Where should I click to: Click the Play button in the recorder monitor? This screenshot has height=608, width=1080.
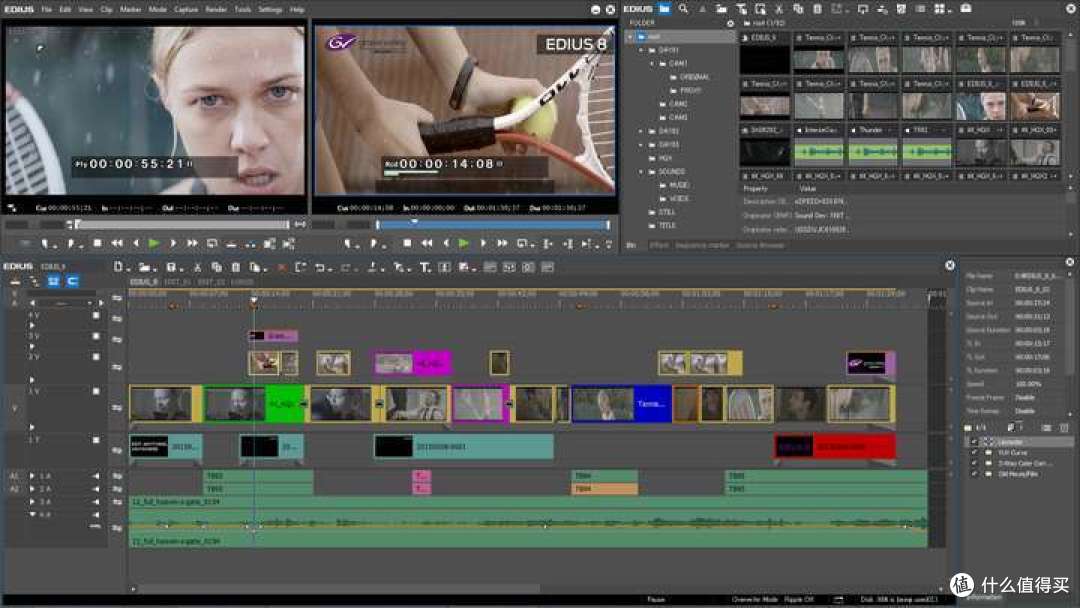464,243
